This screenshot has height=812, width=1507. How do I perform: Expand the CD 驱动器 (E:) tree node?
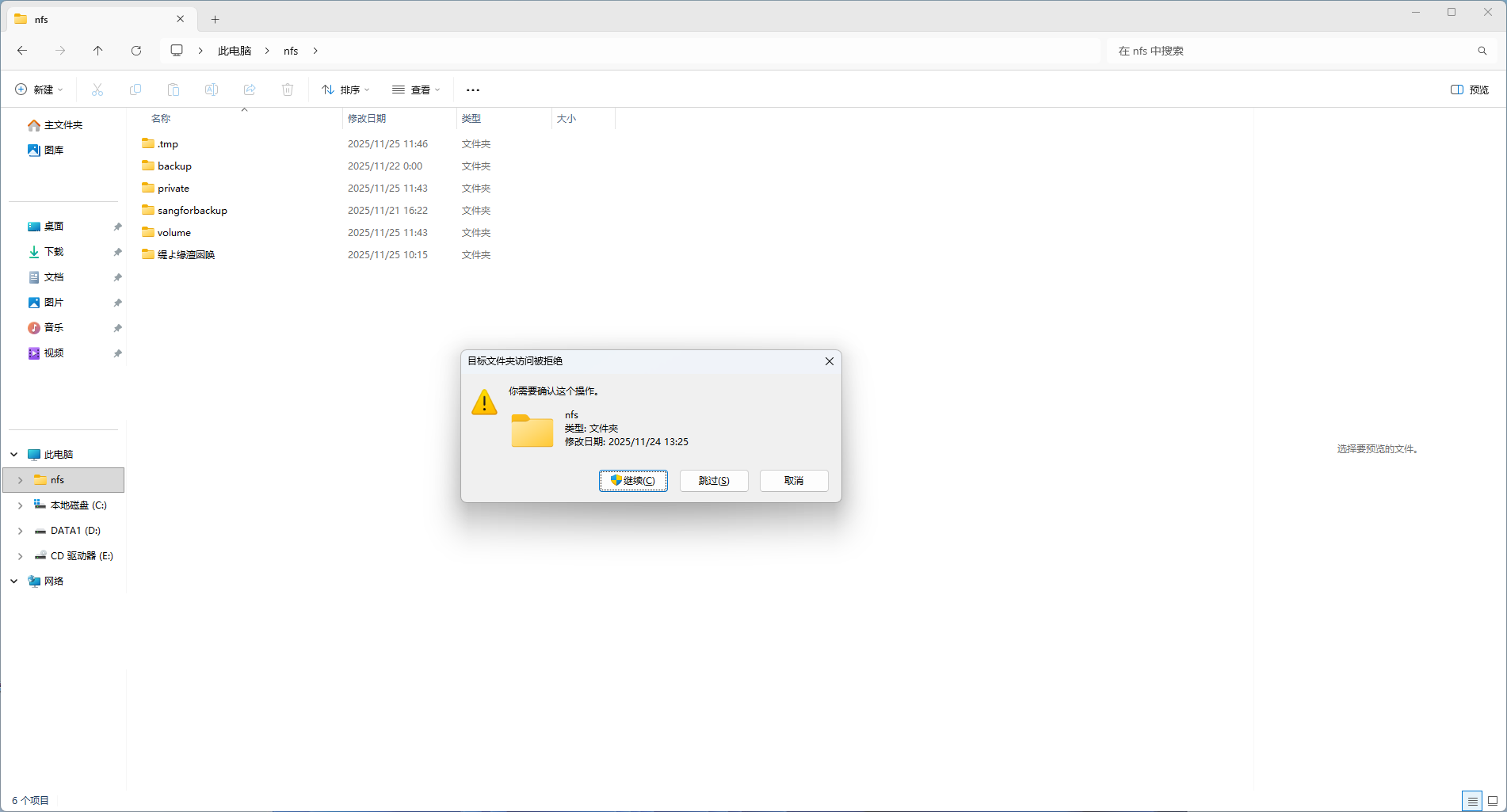click(21, 556)
